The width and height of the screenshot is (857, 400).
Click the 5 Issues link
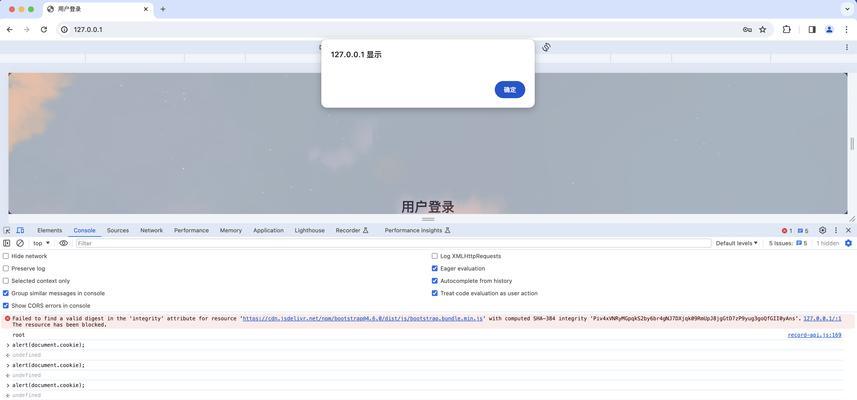pos(788,243)
